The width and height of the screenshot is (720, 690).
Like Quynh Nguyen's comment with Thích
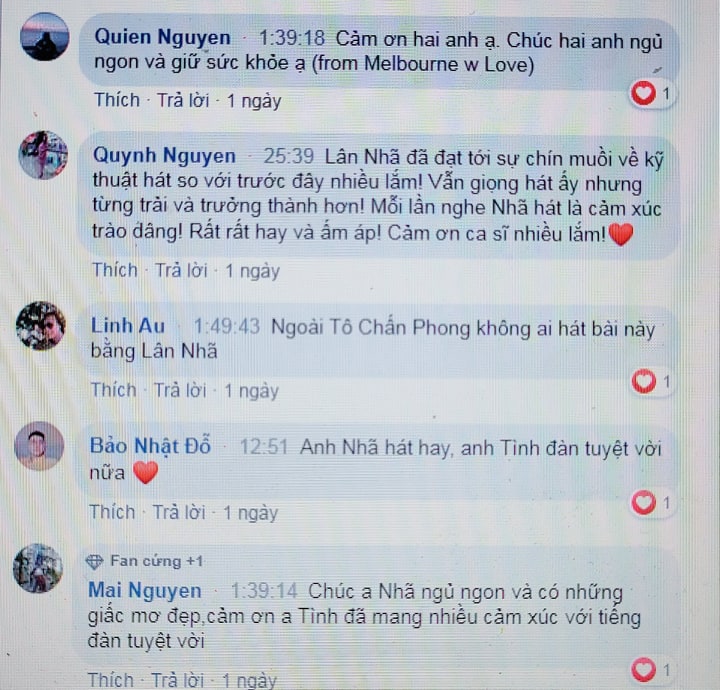(115, 270)
